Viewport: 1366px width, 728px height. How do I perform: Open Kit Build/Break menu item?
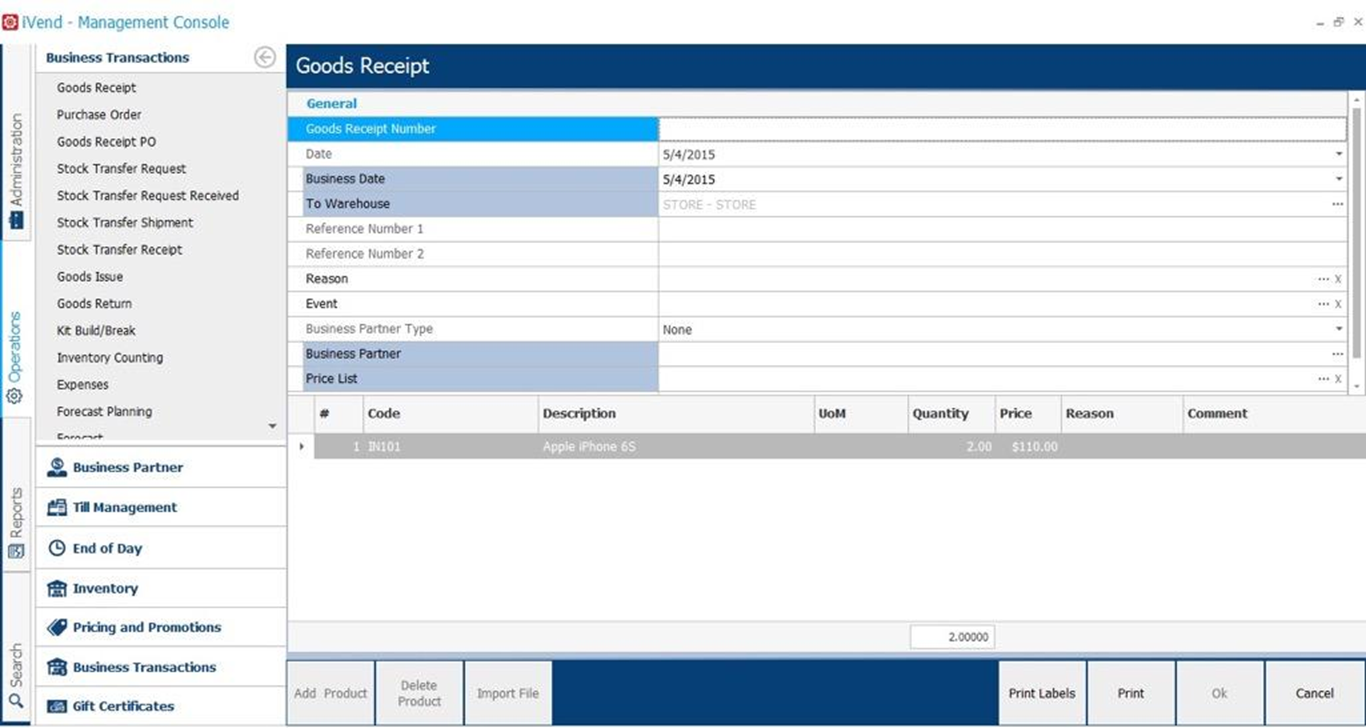click(x=96, y=331)
